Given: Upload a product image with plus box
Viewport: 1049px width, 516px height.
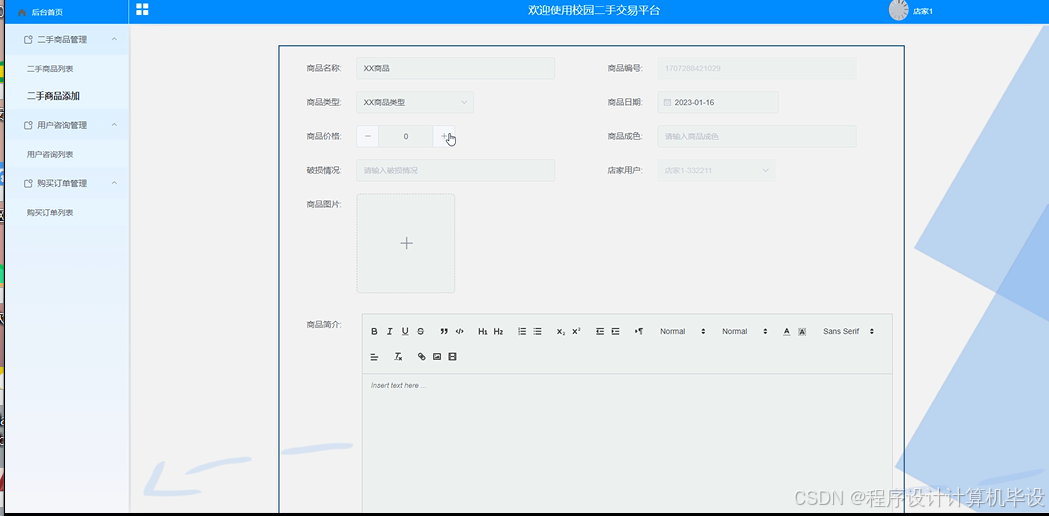Looking at the screenshot, I should [406, 244].
